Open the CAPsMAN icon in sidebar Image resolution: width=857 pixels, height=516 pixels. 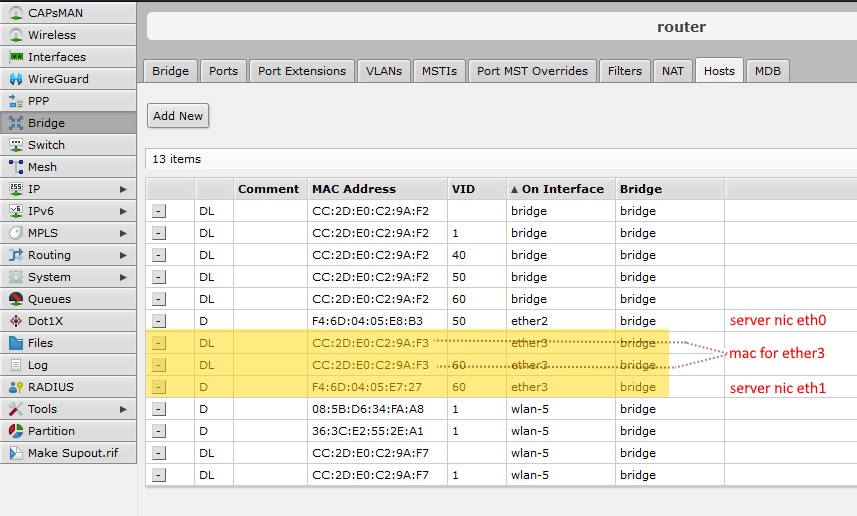click(x=16, y=13)
